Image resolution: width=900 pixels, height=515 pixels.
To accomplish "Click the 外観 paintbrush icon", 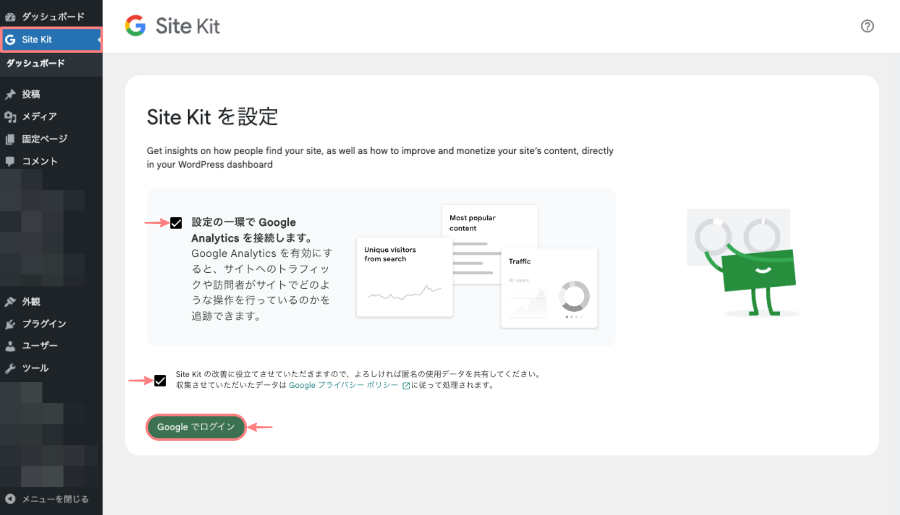I will (10, 301).
